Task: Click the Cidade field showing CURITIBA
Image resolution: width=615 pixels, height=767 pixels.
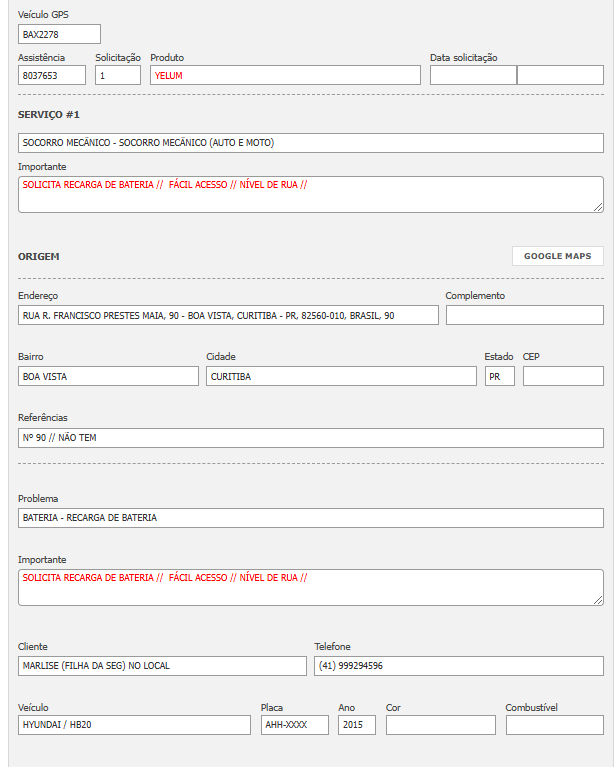Action: (x=341, y=376)
